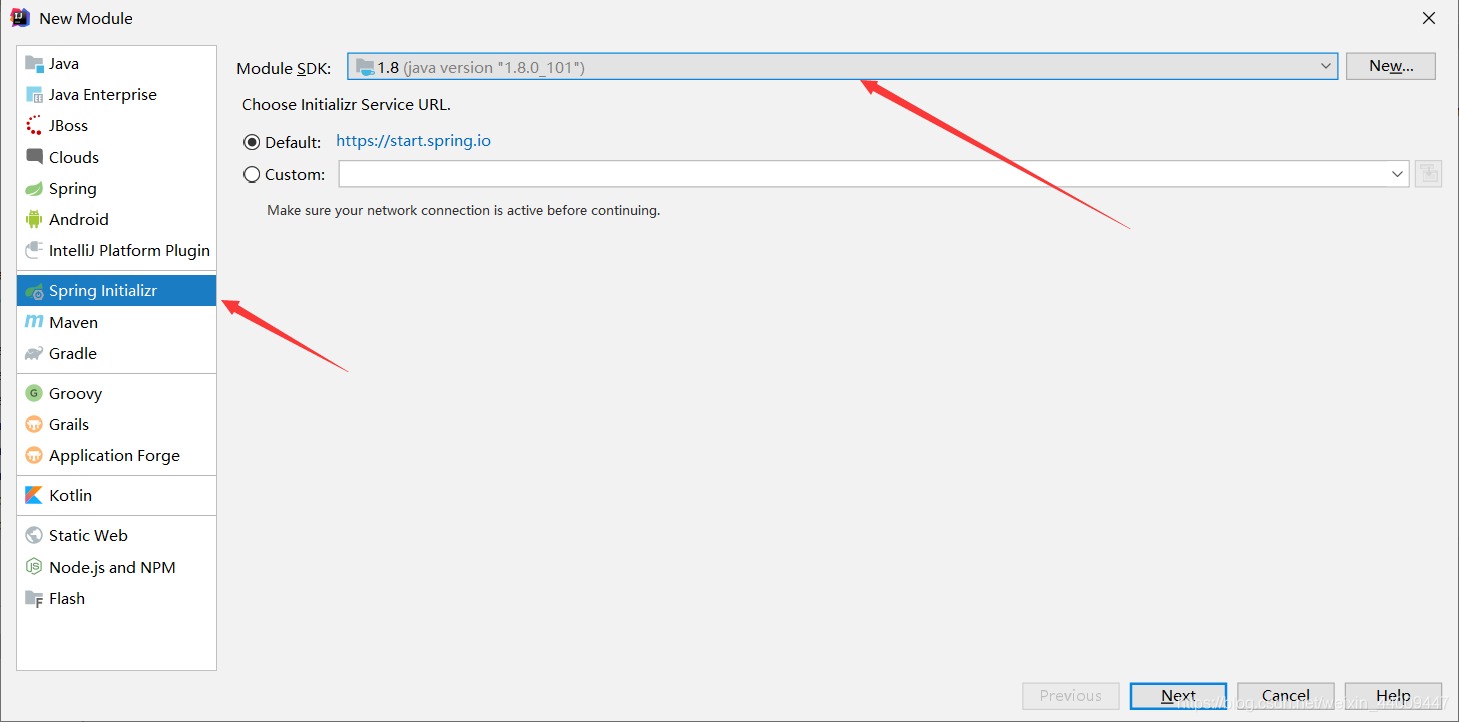Viewport: 1459px width, 722px height.
Task: Click the Cancel button
Action: tap(1285, 696)
